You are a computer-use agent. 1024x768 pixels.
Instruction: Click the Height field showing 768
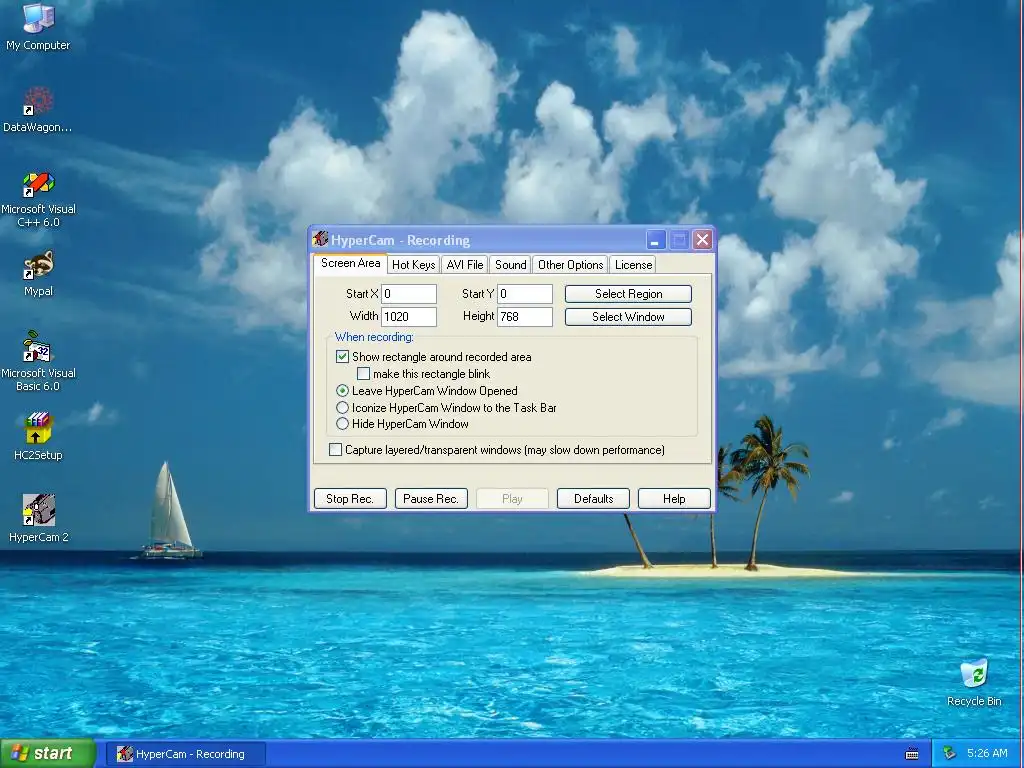click(x=525, y=317)
